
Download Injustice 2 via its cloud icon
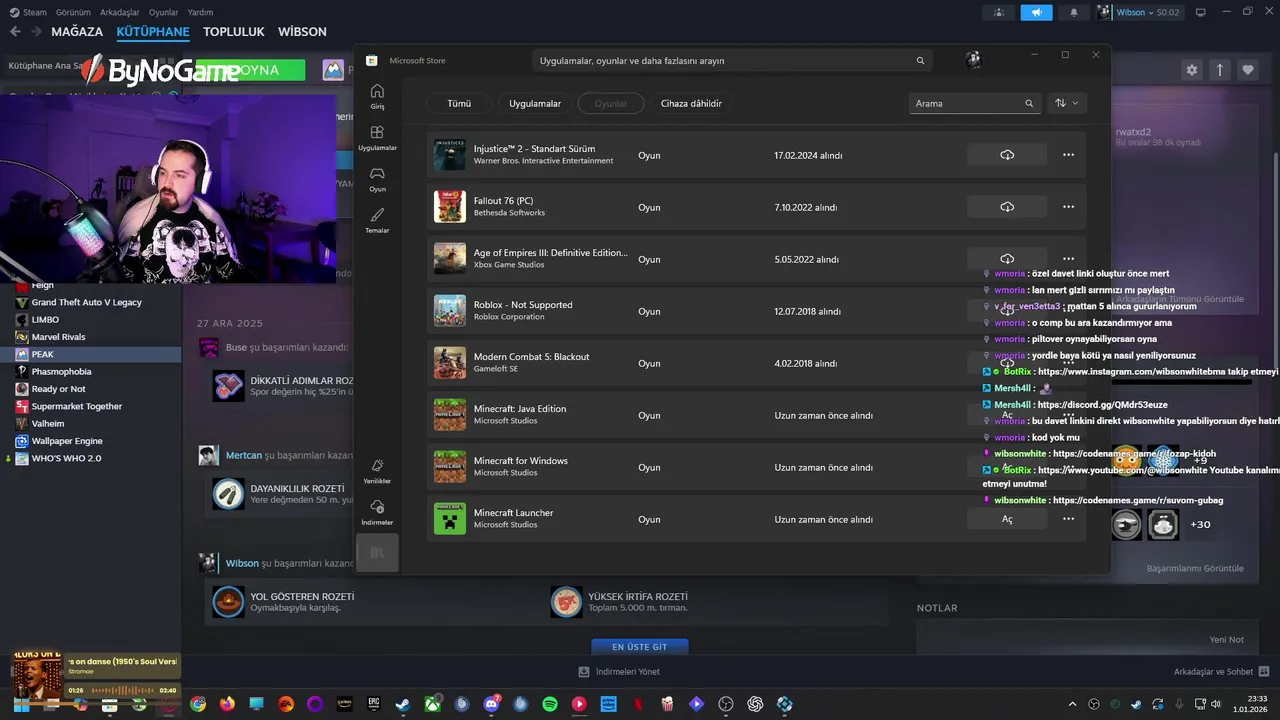coord(1007,155)
